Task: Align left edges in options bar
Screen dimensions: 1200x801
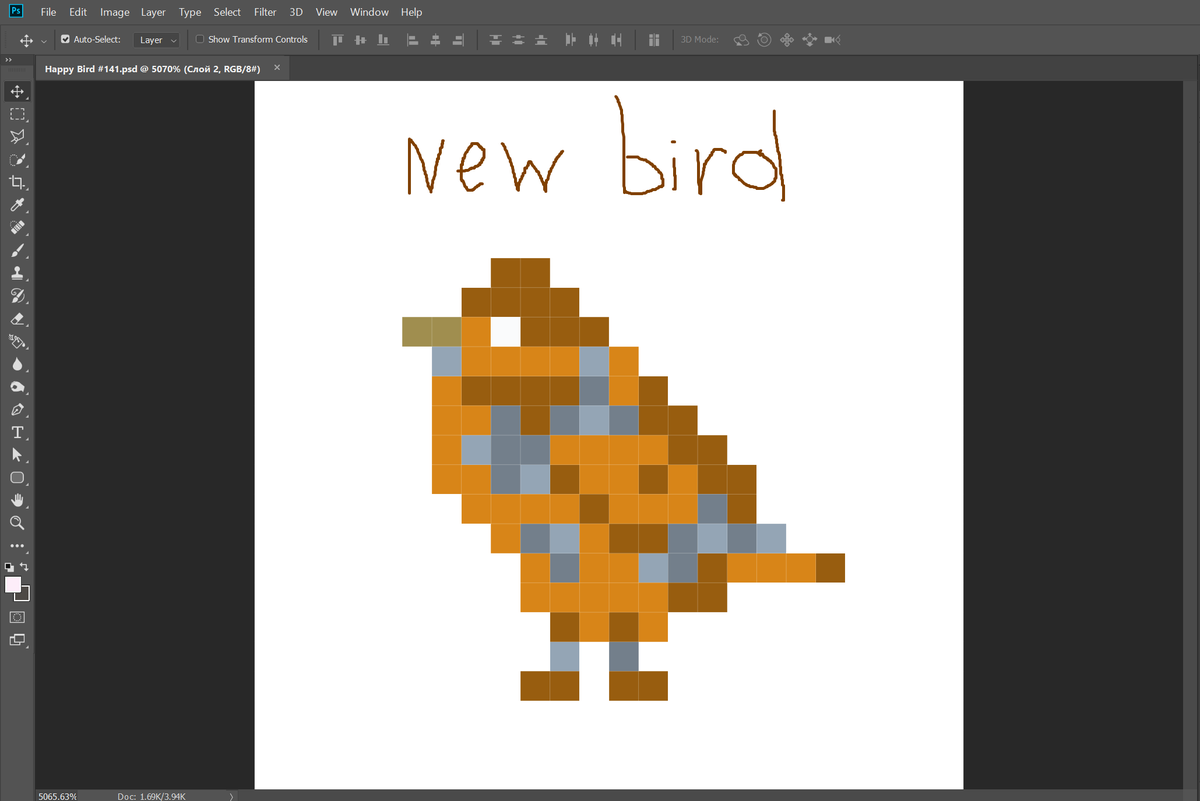Action: [413, 40]
